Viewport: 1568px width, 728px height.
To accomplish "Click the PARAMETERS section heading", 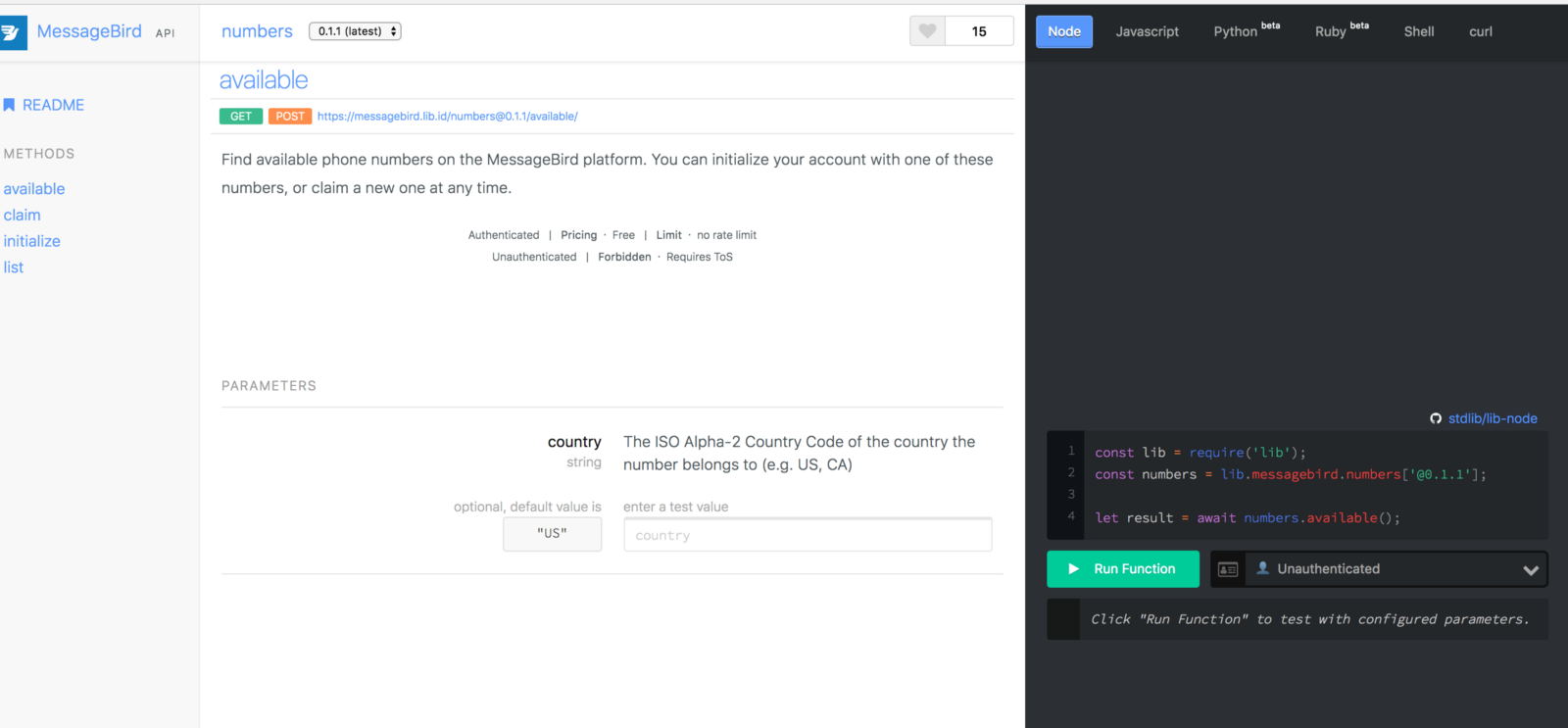I will [x=269, y=386].
